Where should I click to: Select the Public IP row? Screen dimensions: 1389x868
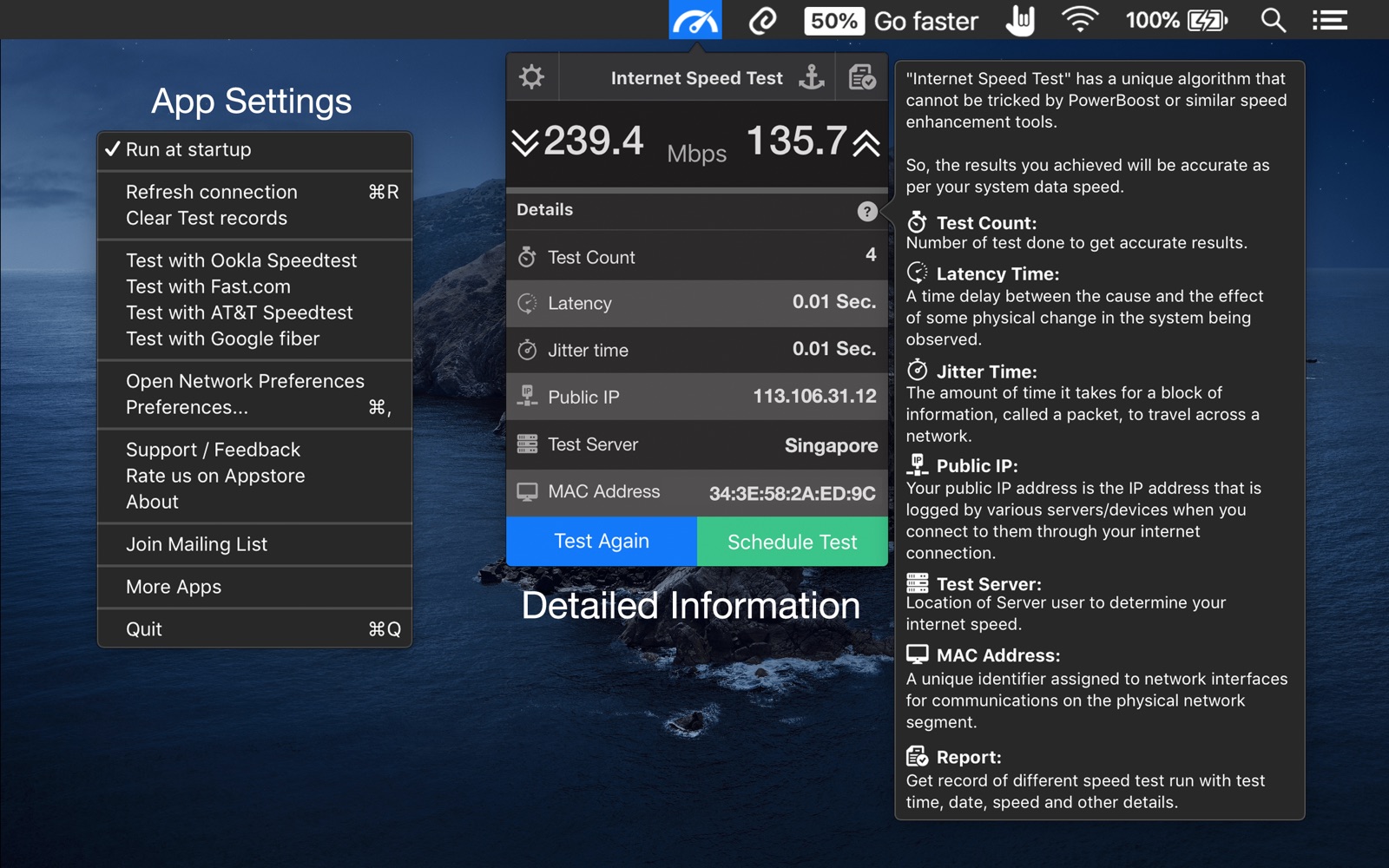tap(697, 398)
